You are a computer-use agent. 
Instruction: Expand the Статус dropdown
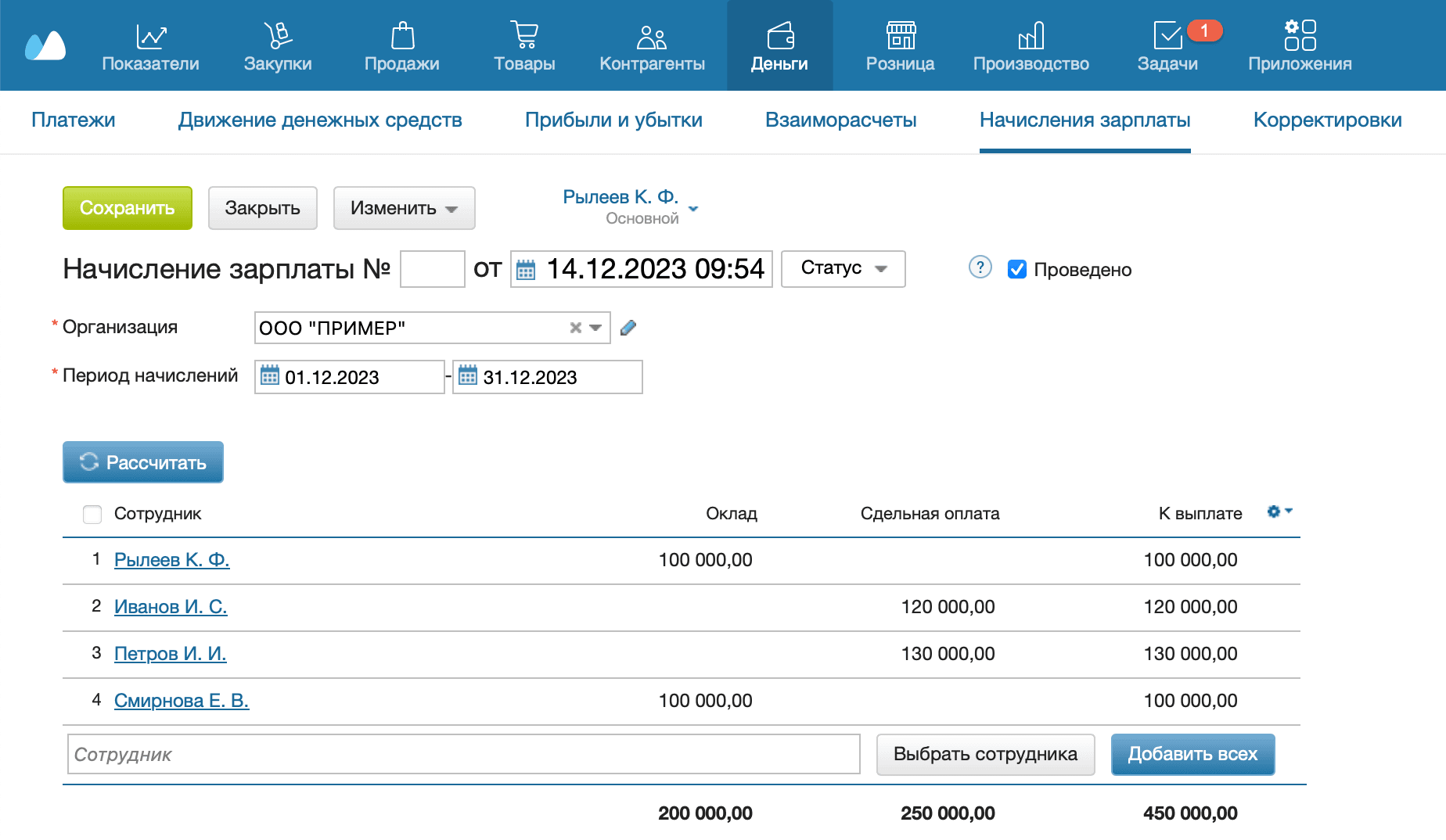(843, 268)
